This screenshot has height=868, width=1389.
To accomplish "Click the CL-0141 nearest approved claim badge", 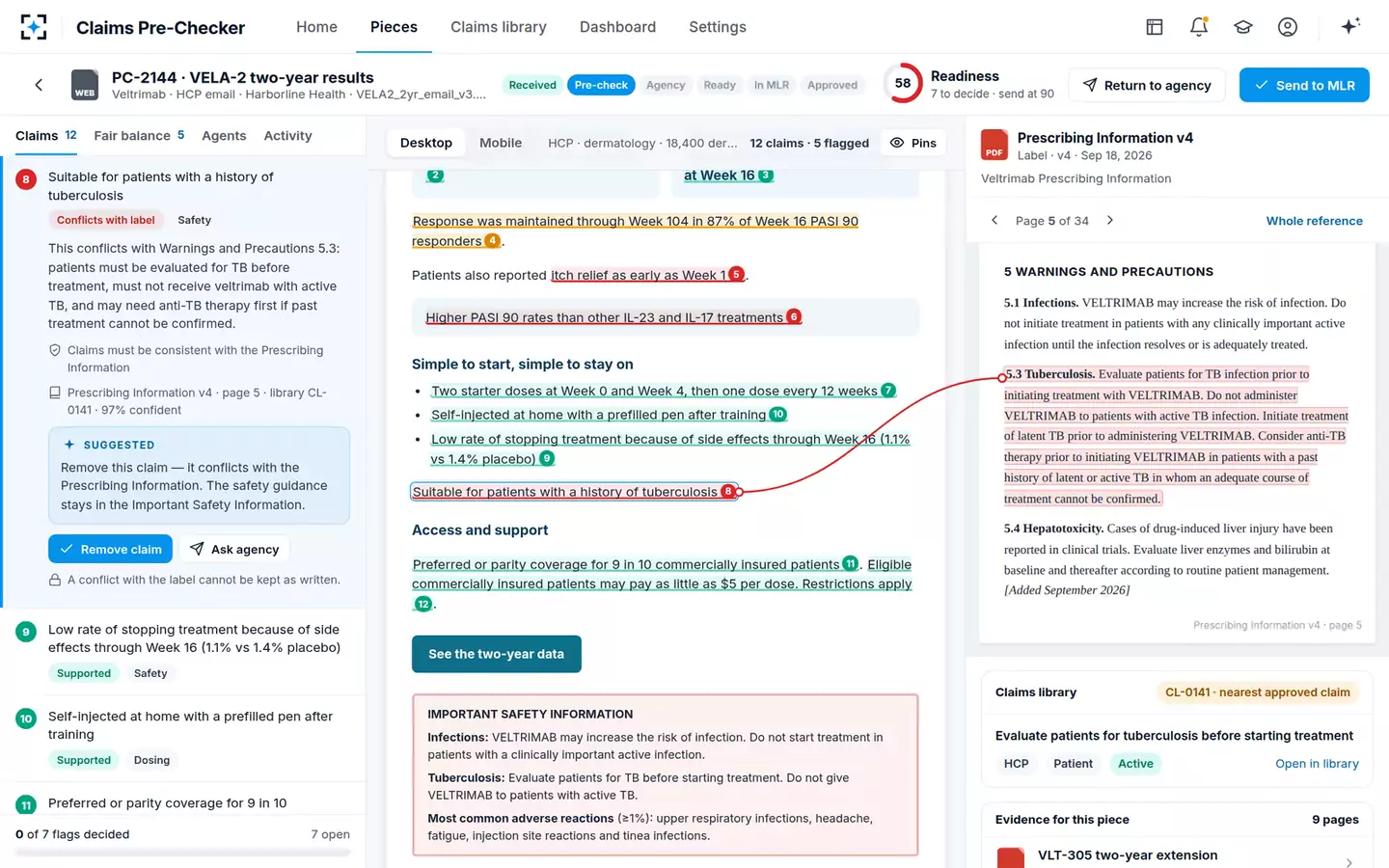I will coord(1258,692).
